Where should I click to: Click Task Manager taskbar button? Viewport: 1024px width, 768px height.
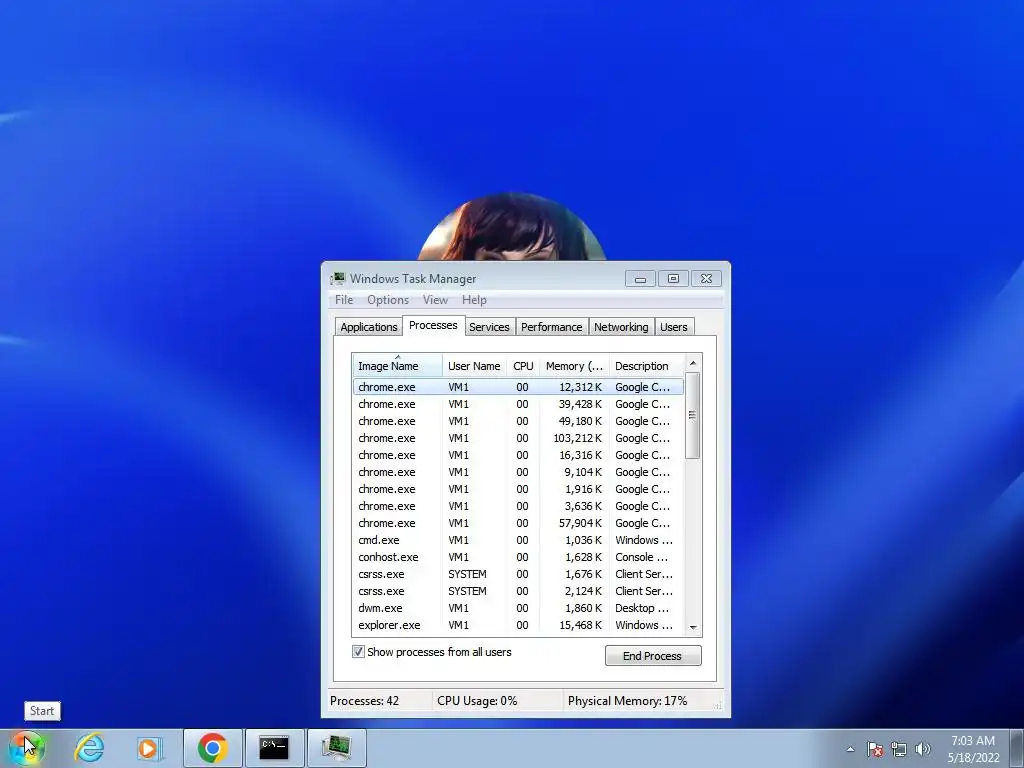(336, 748)
